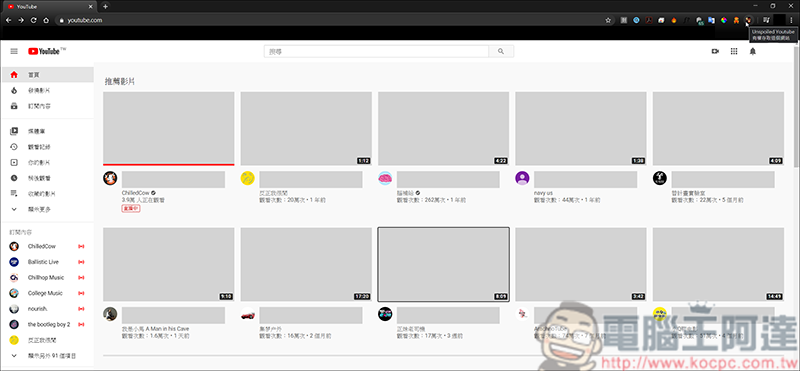The width and height of the screenshot is (800, 371).
Task: Open the highlighted 8:09 video thumbnail
Action: tap(443, 264)
